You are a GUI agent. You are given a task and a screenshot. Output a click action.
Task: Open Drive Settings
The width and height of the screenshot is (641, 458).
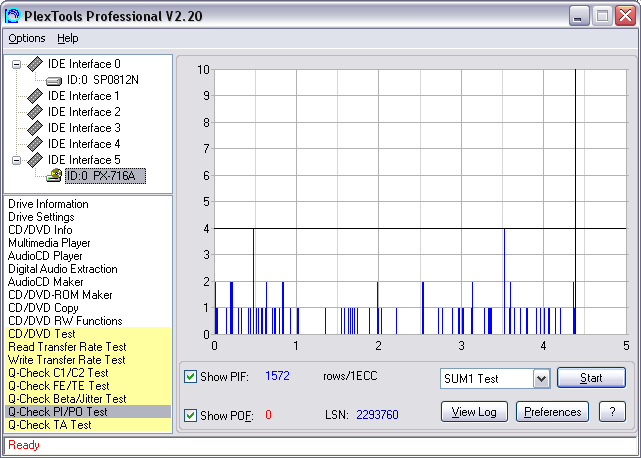click(41, 217)
